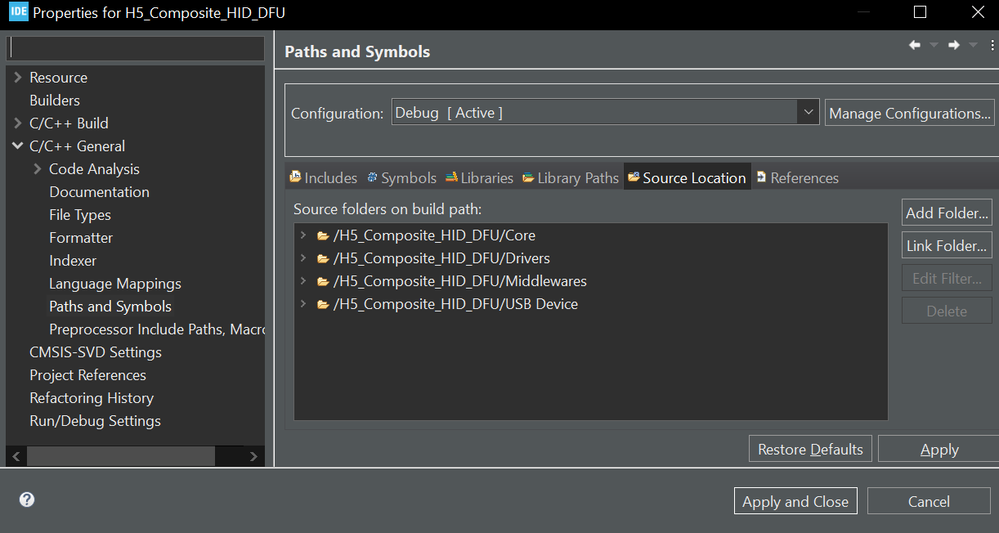Expand the /H5_Composite_HID_DFU/Middlewares folder entry
The image size is (999, 533).
(x=303, y=281)
